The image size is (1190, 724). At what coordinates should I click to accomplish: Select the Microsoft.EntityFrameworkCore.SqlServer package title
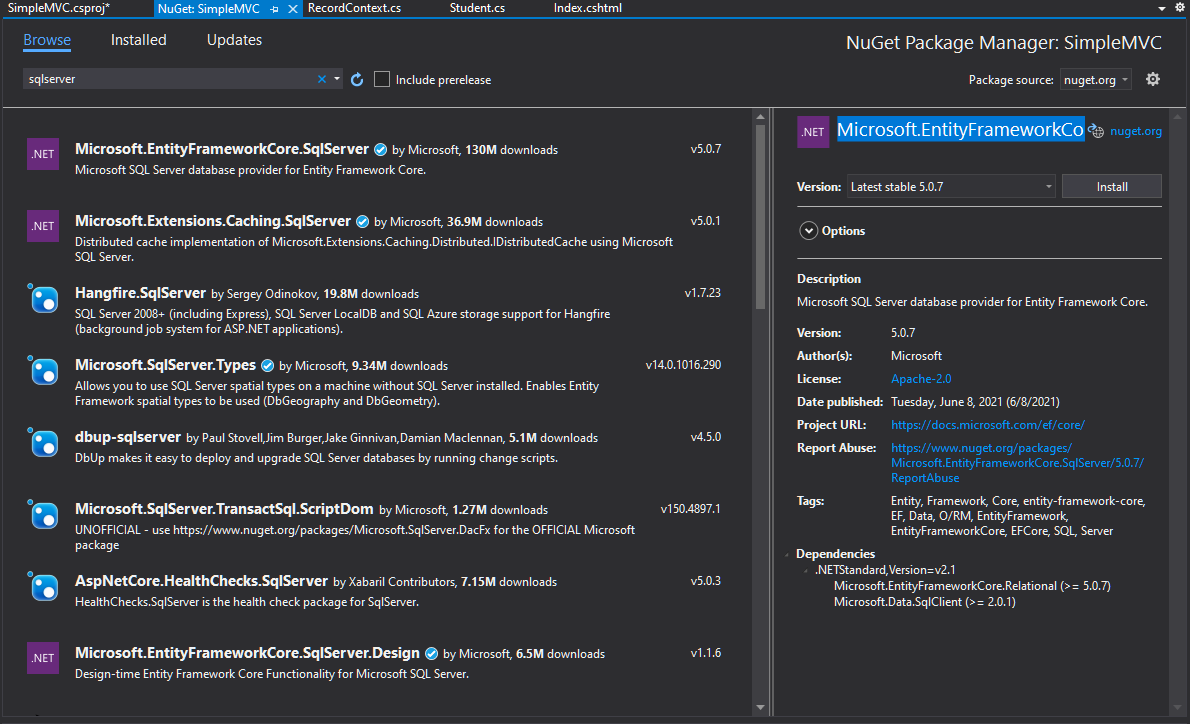pos(222,149)
